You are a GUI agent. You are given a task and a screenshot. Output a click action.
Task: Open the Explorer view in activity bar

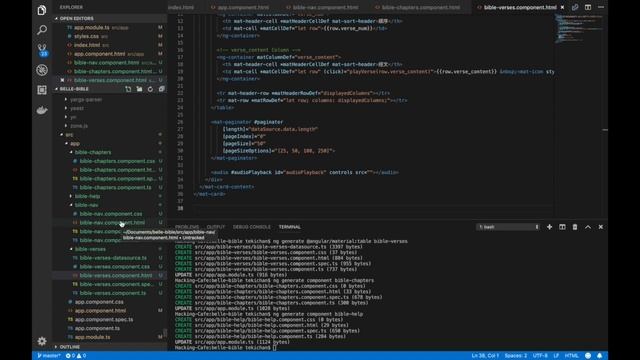[x=42, y=10]
